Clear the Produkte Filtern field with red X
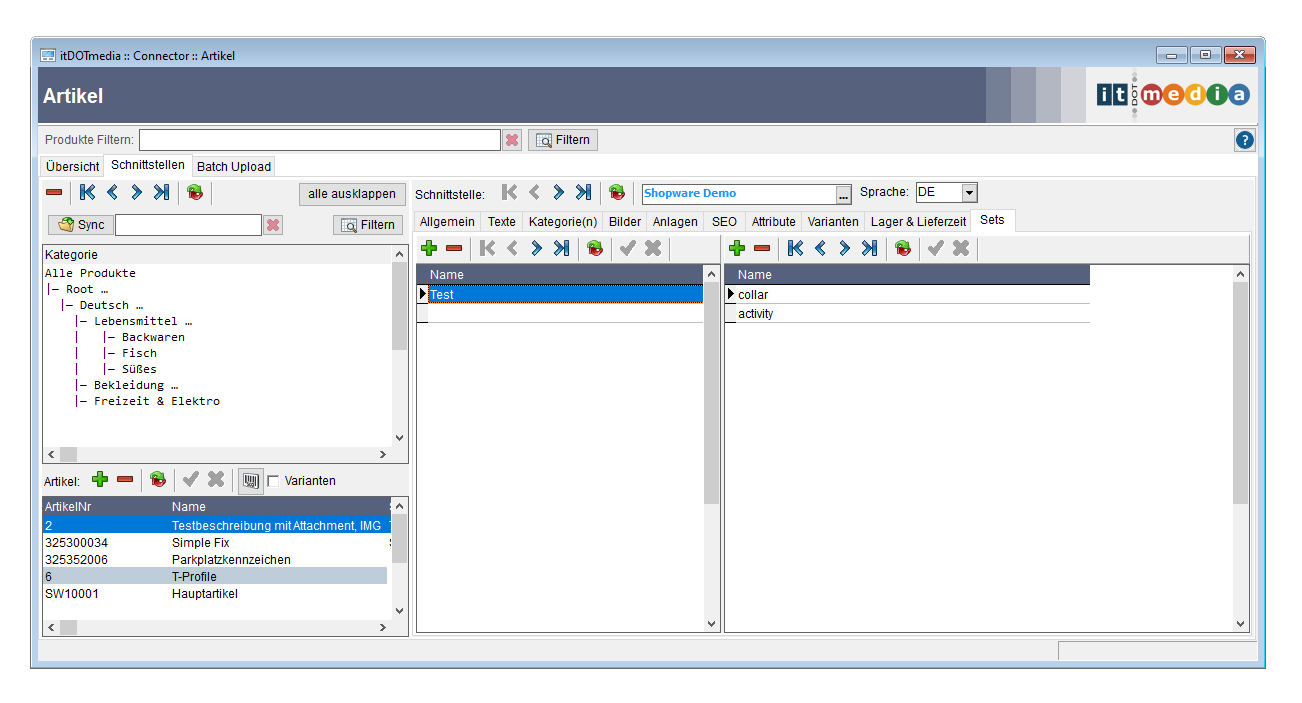Viewport: 1302px width, 703px height. click(x=512, y=140)
